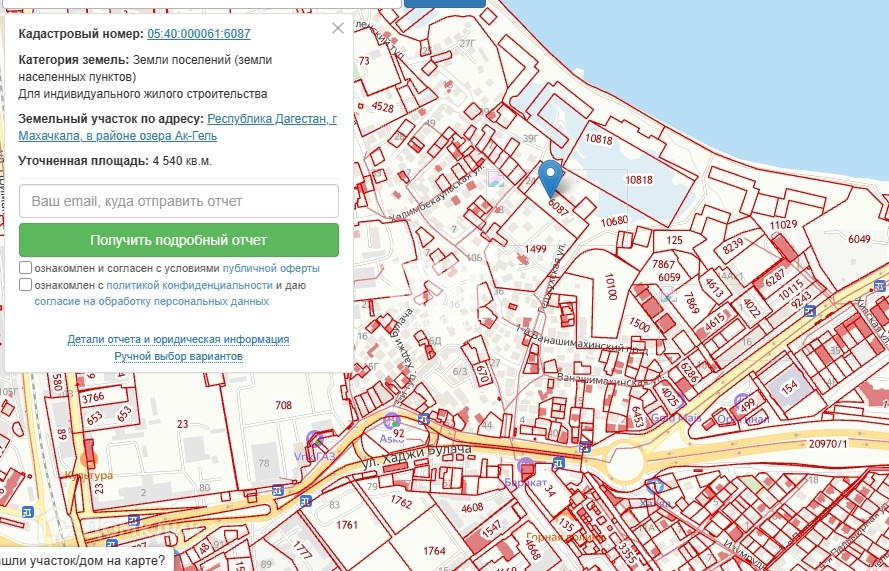Image resolution: width=889 pixels, height=571 pixels.
Task: Click the Баракат place marker icon
Action: coord(525,465)
